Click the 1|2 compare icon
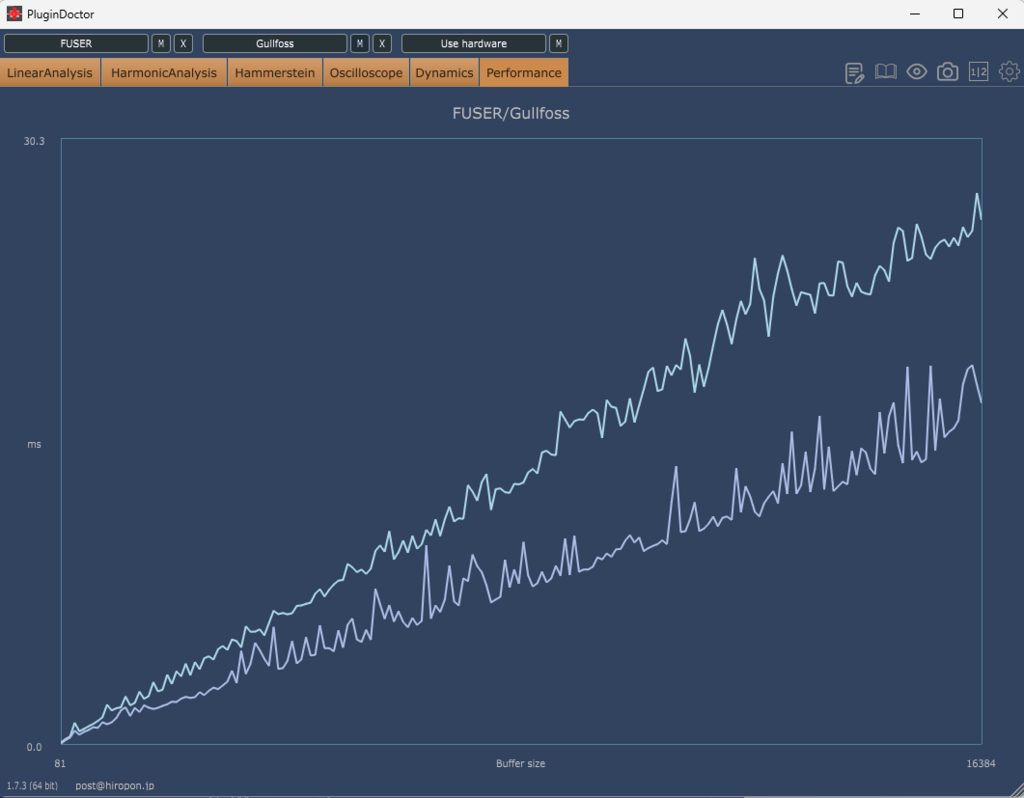The height and width of the screenshot is (798, 1024). 978,72
